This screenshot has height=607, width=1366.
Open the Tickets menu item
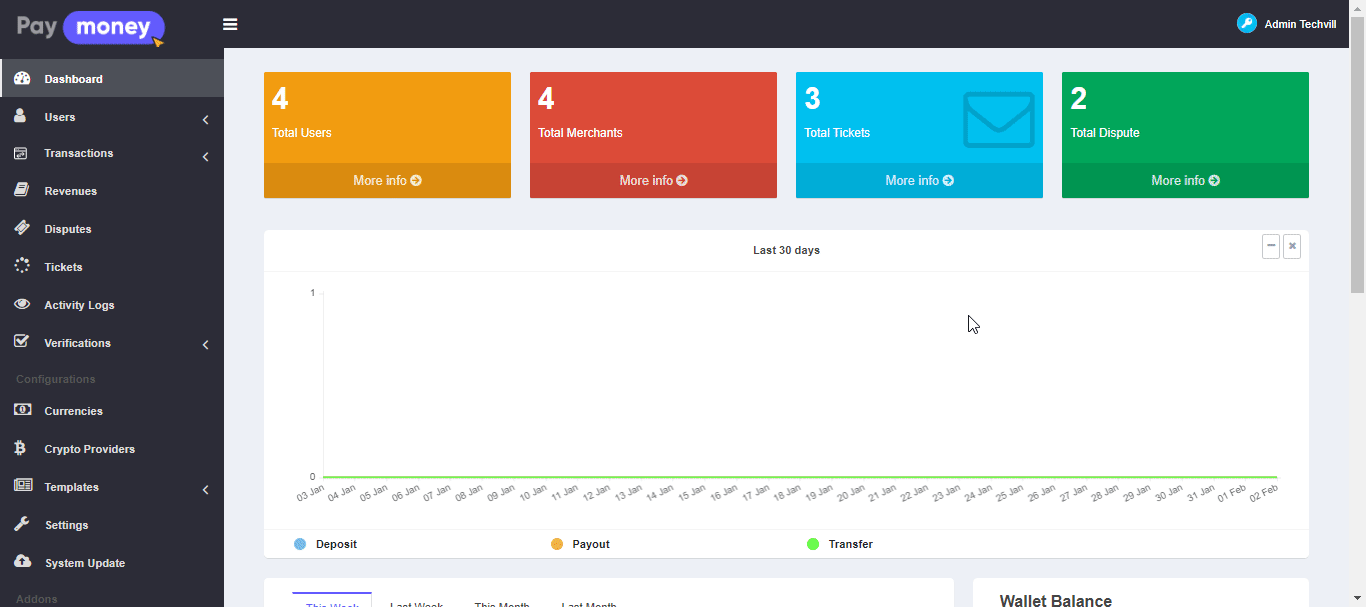(x=63, y=267)
